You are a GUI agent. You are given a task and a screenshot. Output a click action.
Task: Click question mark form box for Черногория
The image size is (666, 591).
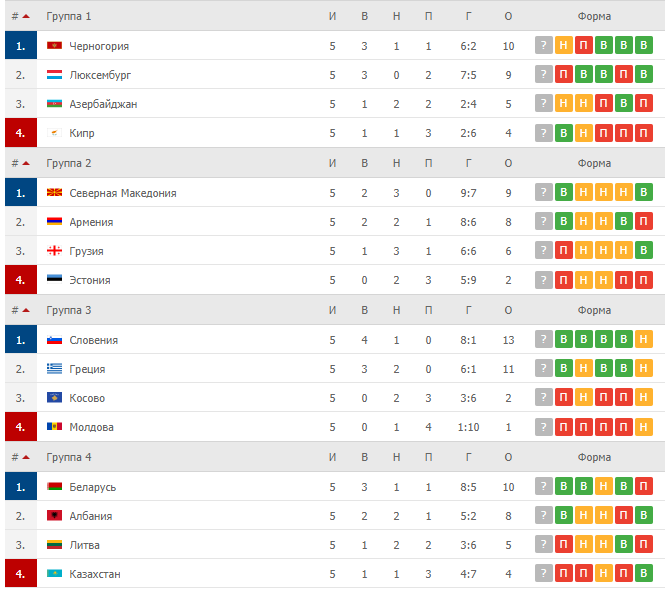pyautogui.click(x=543, y=45)
